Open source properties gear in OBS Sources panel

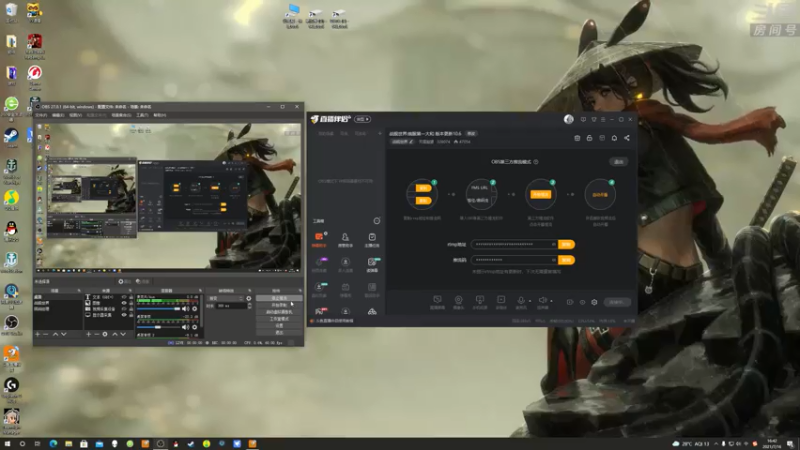pyautogui.click(x=105, y=334)
